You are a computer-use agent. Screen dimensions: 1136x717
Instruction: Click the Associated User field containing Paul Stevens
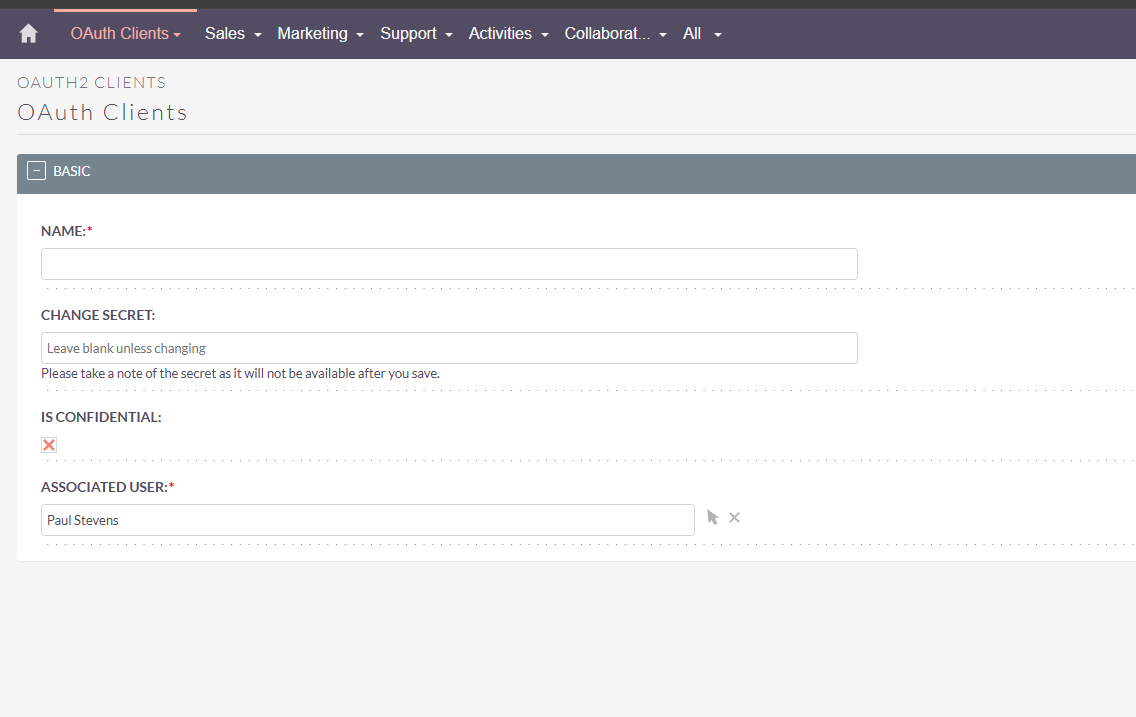[x=368, y=520]
